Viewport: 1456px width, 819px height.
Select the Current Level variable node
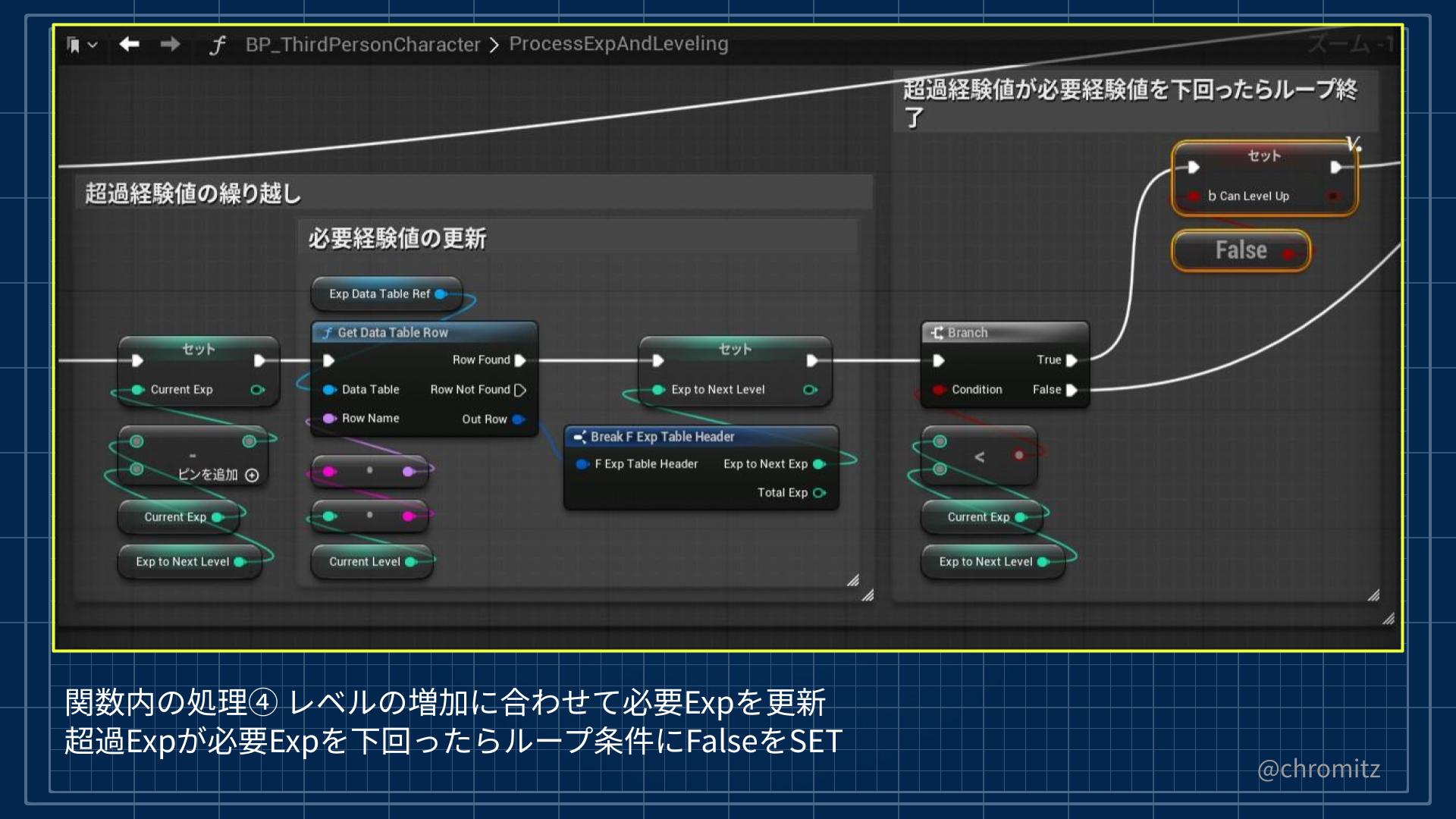click(372, 562)
